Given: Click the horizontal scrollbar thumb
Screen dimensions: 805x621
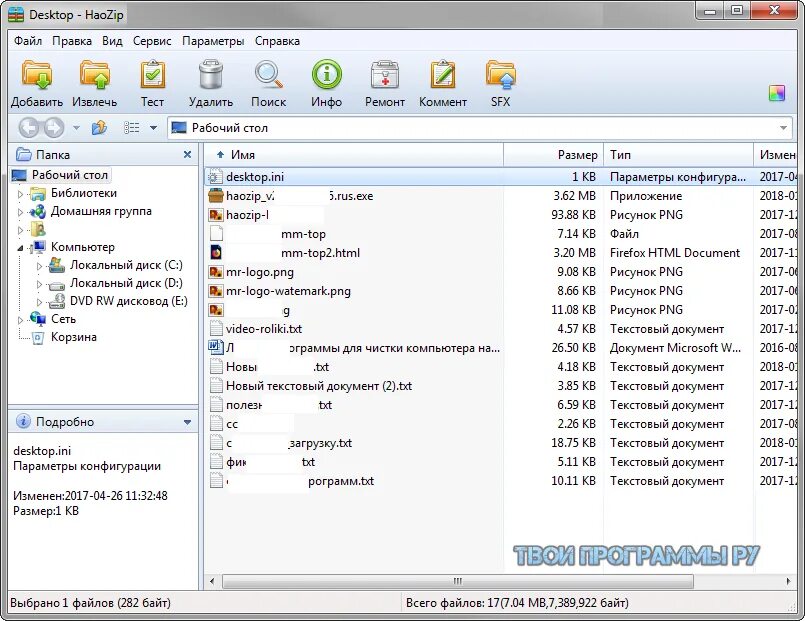Looking at the screenshot, I should (x=457, y=581).
